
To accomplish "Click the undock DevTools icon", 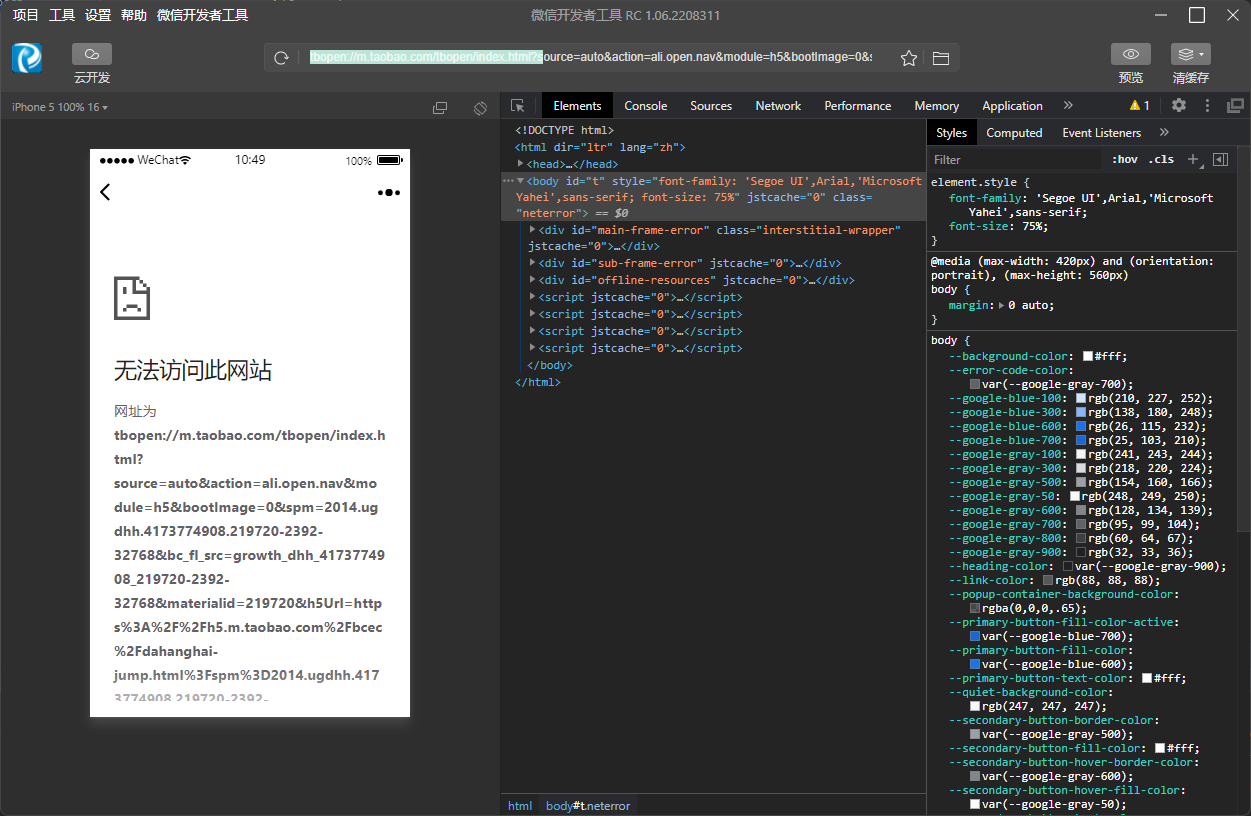I will tap(1236, 105).
